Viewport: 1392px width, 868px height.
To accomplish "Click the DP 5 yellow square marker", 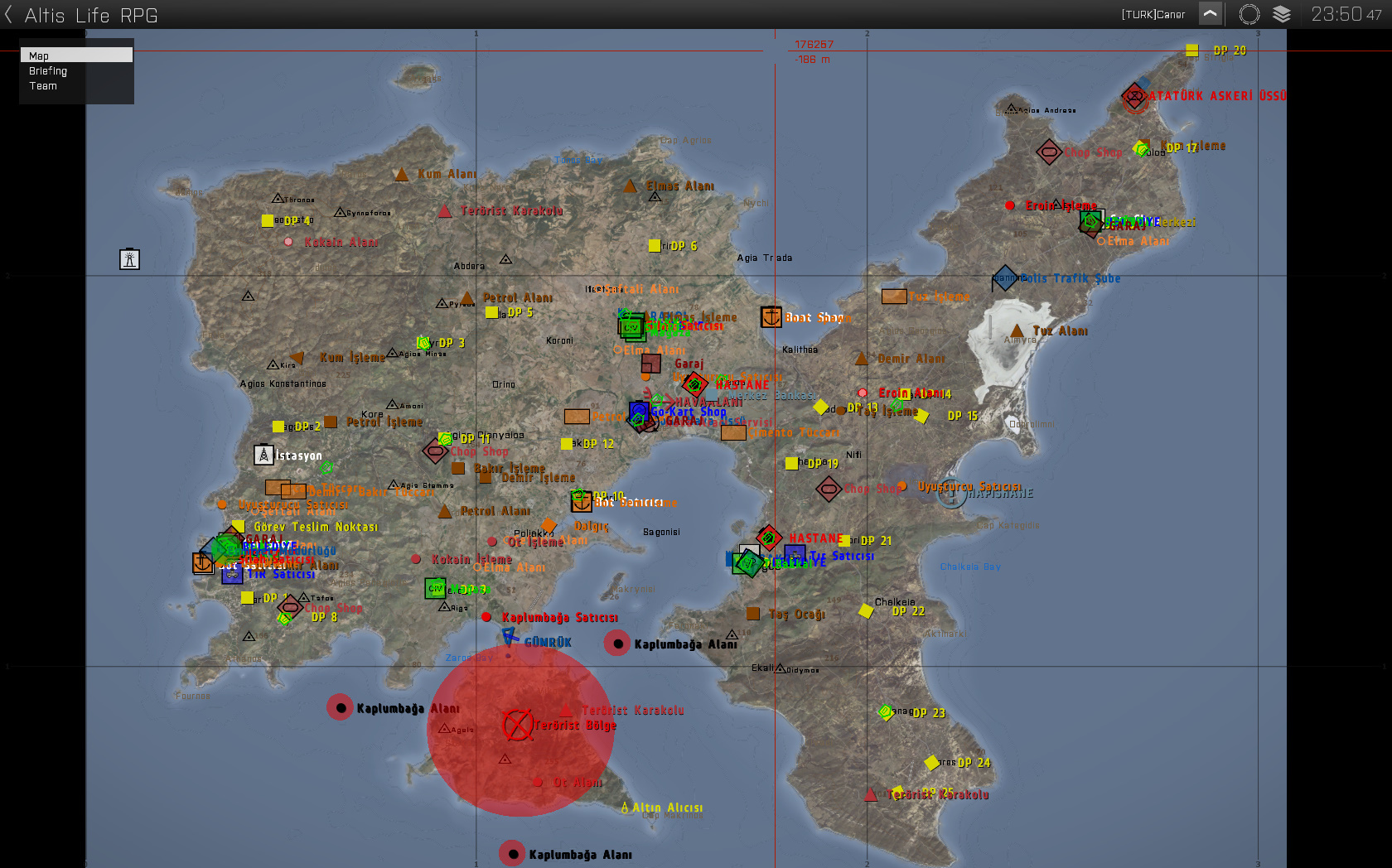I will (x=491, y=312).
